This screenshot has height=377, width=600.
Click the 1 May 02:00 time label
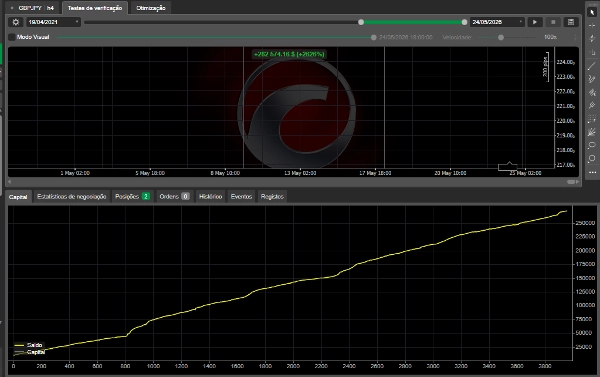[x=75, y=173]
